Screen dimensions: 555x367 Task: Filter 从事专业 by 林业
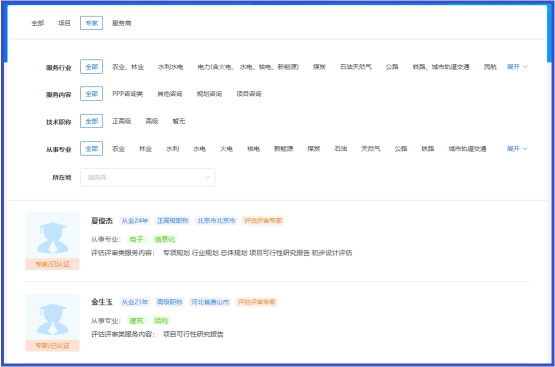tap(145, 149)
